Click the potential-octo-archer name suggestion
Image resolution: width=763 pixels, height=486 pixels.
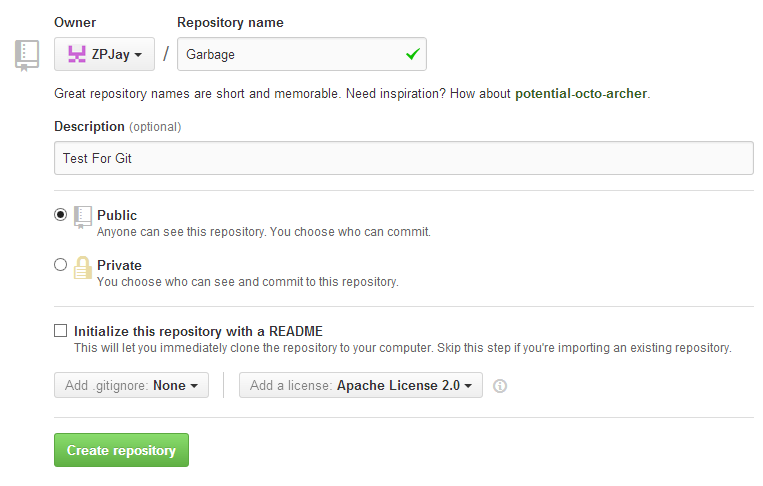tap(581, 94)
